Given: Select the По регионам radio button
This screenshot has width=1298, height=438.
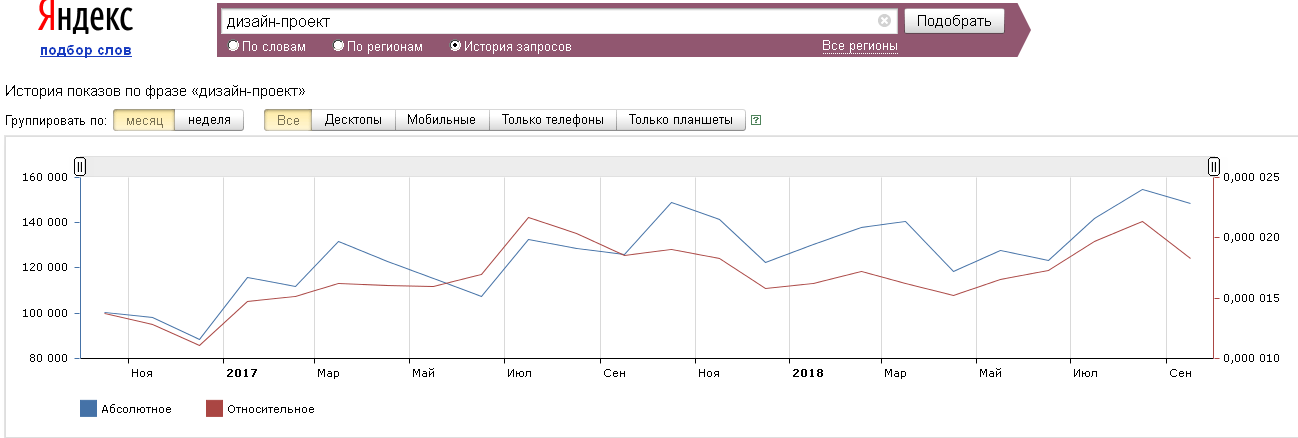Looking at the screenshot, I should pyautogui.click(x=339, y=46).
